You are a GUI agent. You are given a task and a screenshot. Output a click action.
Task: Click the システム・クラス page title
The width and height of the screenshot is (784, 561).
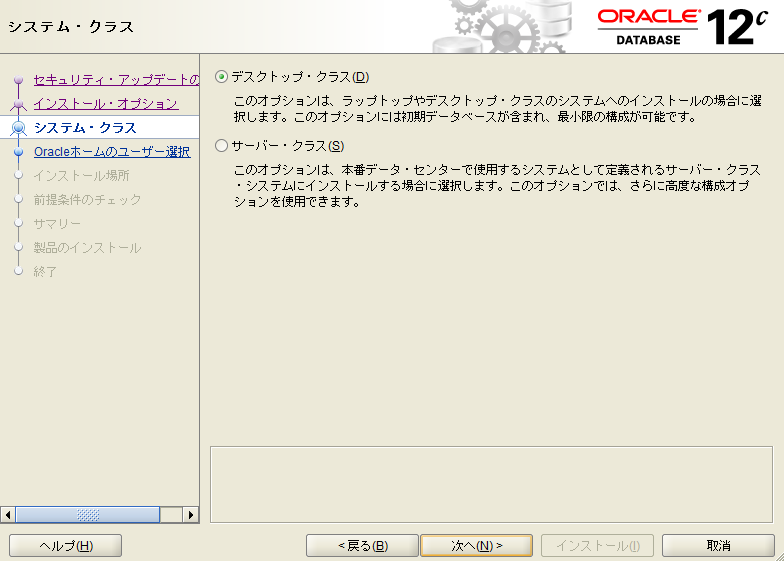click(71, 26)
